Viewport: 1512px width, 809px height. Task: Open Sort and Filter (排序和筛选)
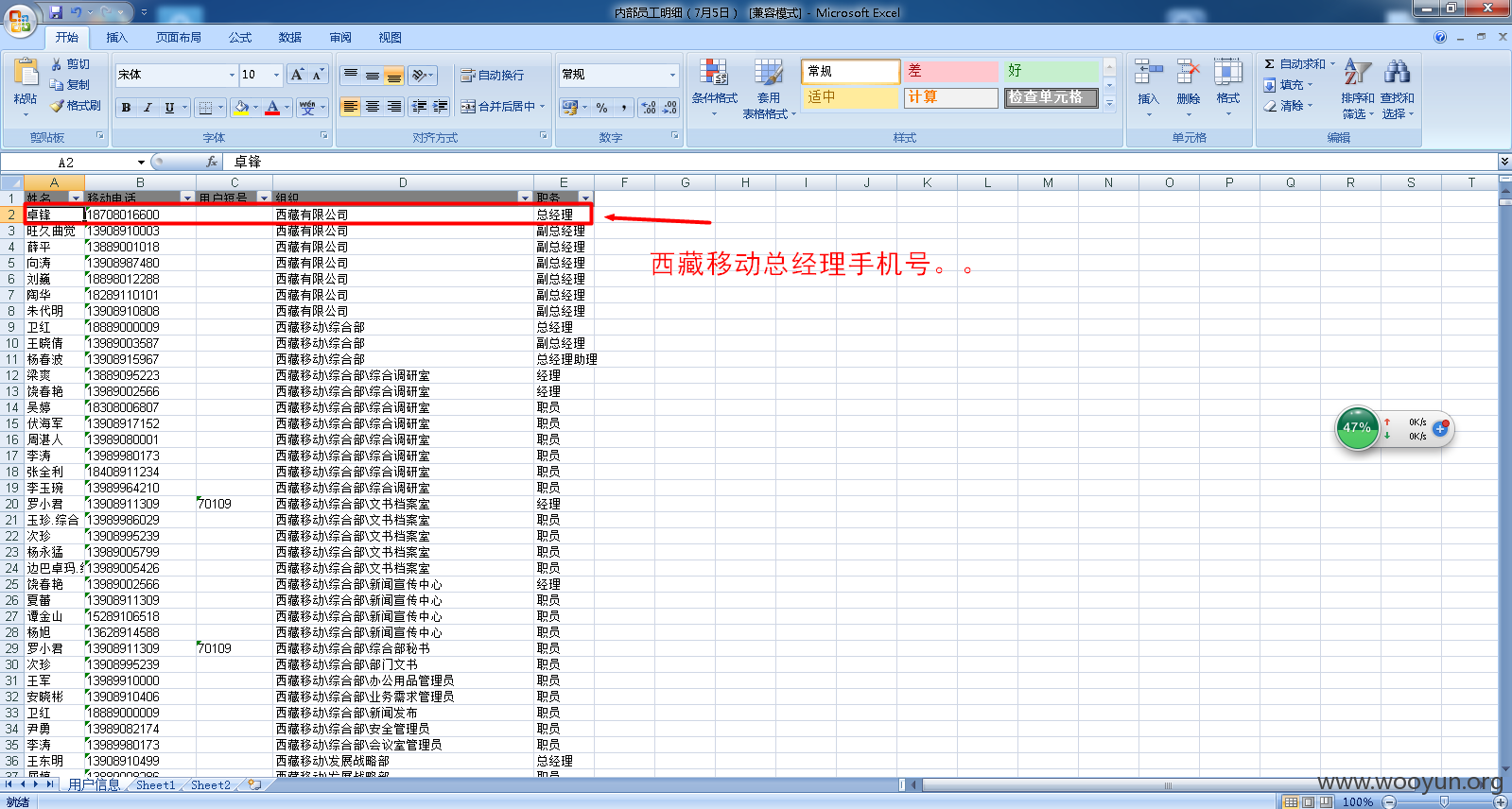coord(1357,89)
